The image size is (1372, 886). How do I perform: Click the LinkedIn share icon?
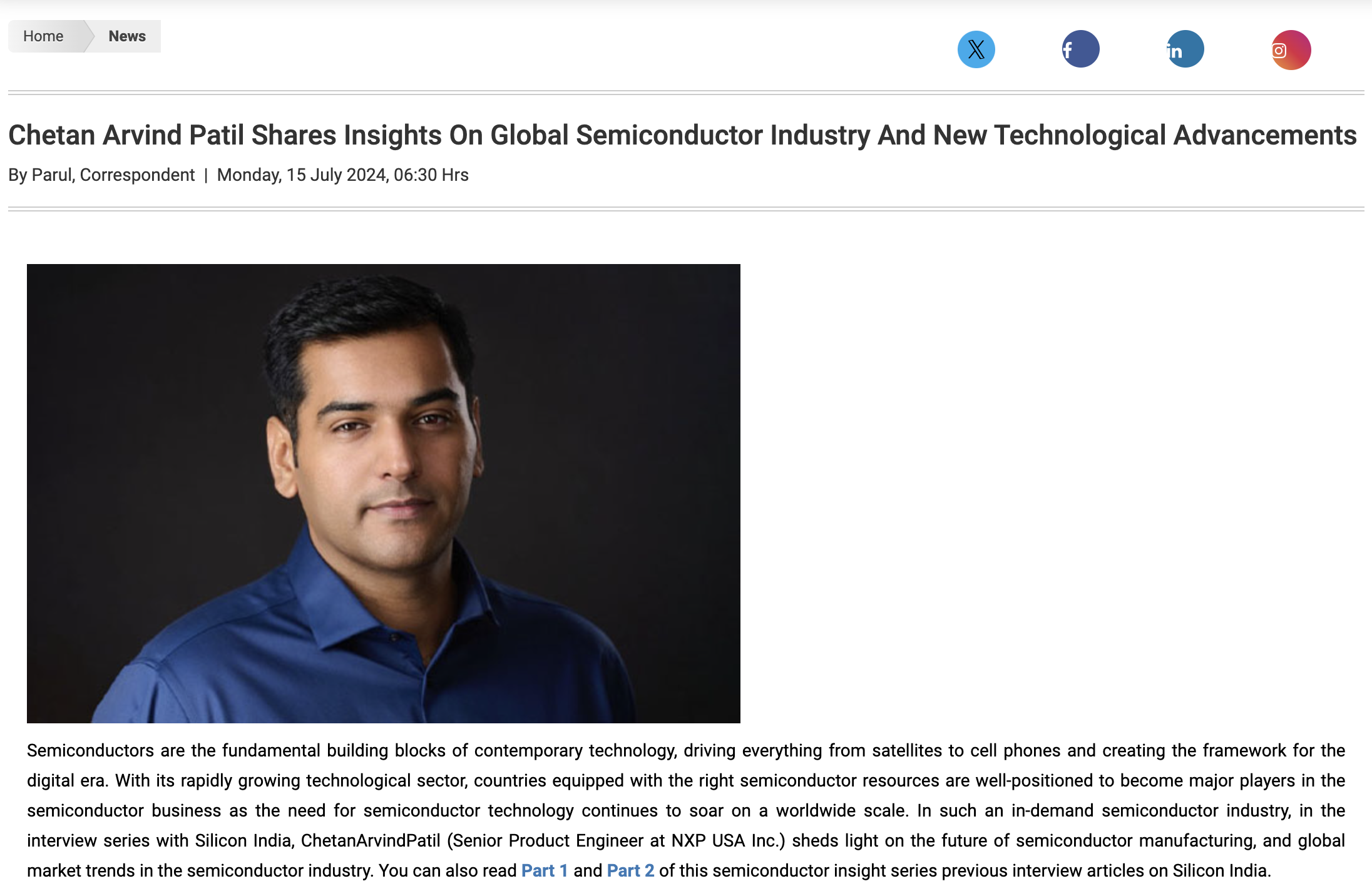1185,49
